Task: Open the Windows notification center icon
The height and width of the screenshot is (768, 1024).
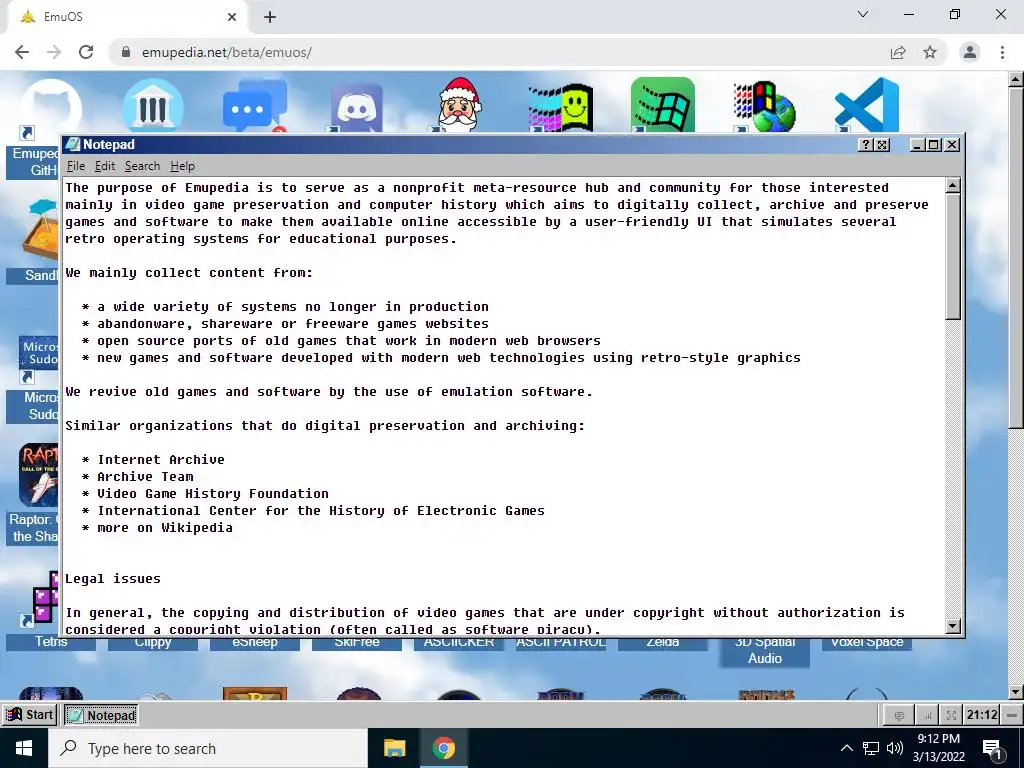Action: 992,749
